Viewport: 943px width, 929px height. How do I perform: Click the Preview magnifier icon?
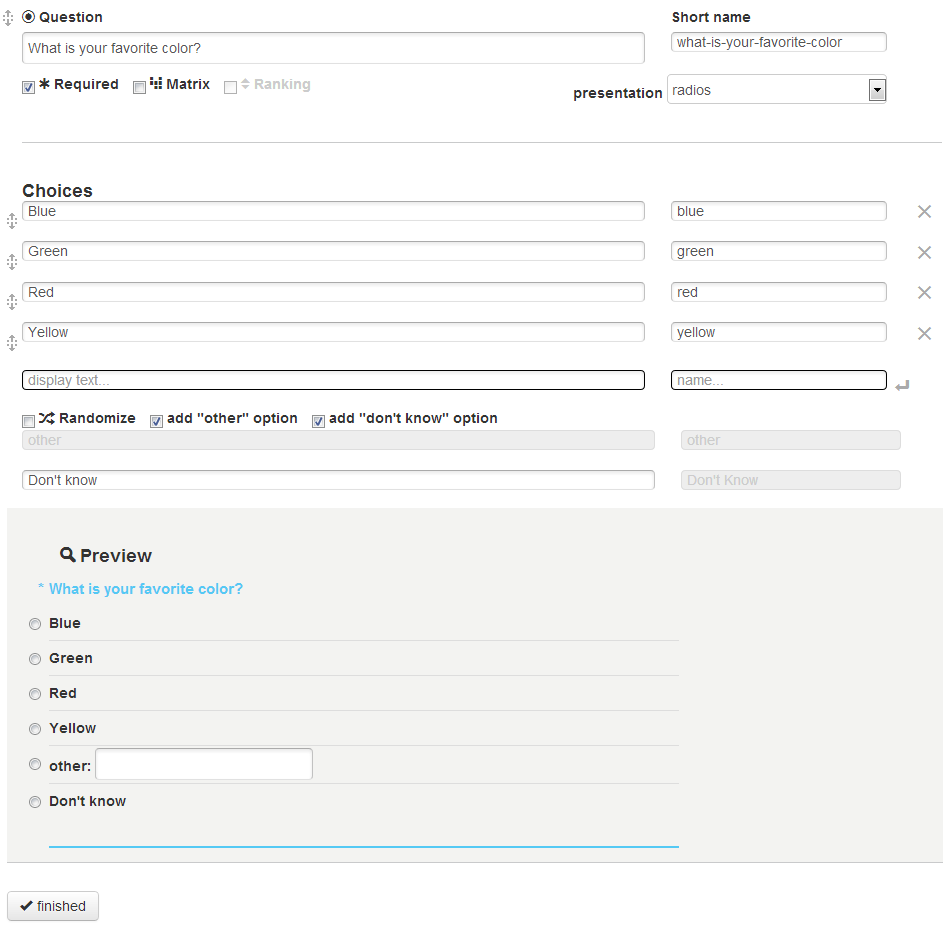pos(67,554)
